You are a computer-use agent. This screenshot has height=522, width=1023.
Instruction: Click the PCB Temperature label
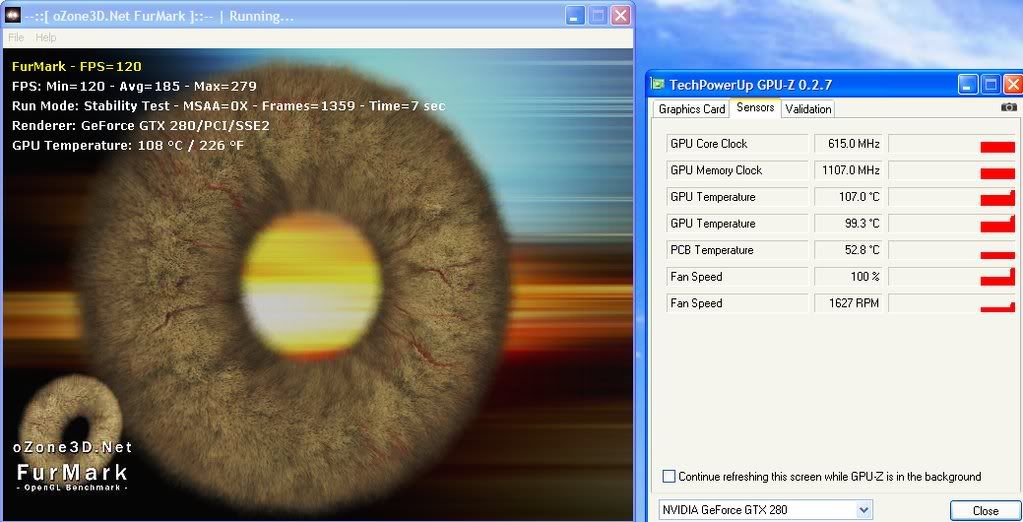737,250
